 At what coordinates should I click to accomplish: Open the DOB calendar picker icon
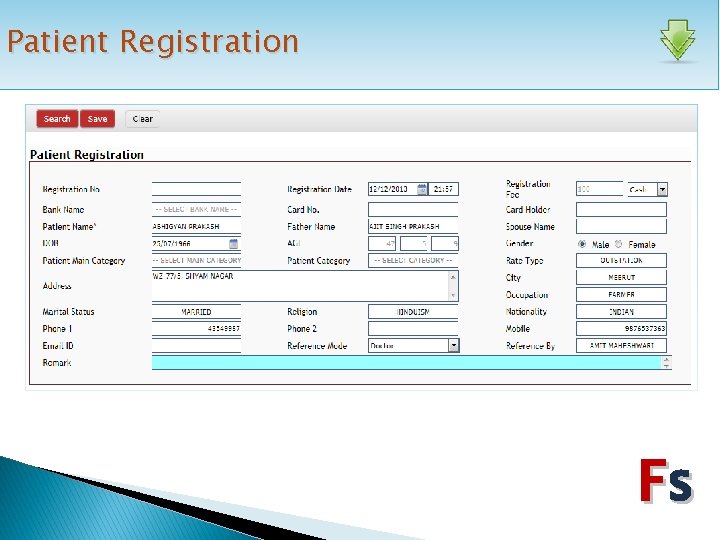point(233,244)
